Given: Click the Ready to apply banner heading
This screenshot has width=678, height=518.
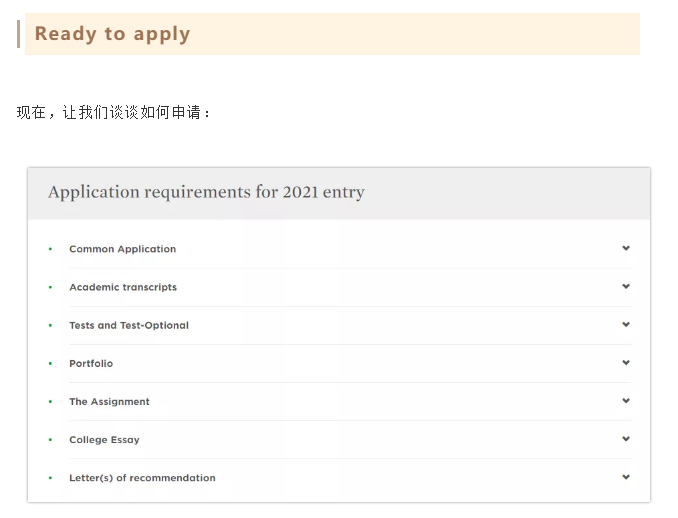Looking at the screenshot, I should 112,34.
